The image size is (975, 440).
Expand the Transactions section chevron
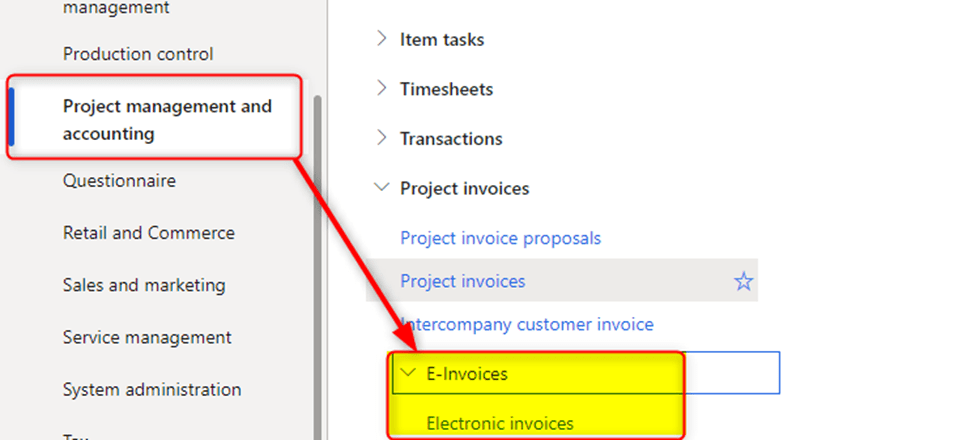pos(381,138)
